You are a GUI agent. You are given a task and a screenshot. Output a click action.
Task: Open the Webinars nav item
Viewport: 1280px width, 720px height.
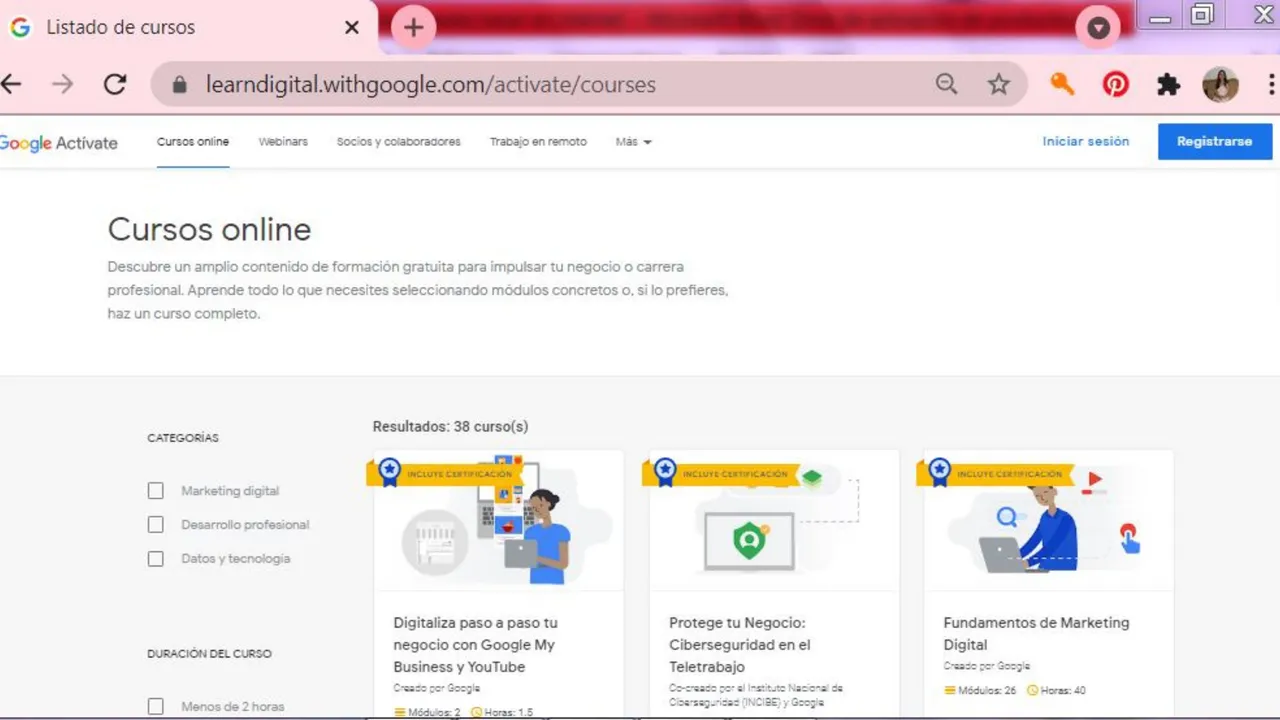tap(283, 142)
